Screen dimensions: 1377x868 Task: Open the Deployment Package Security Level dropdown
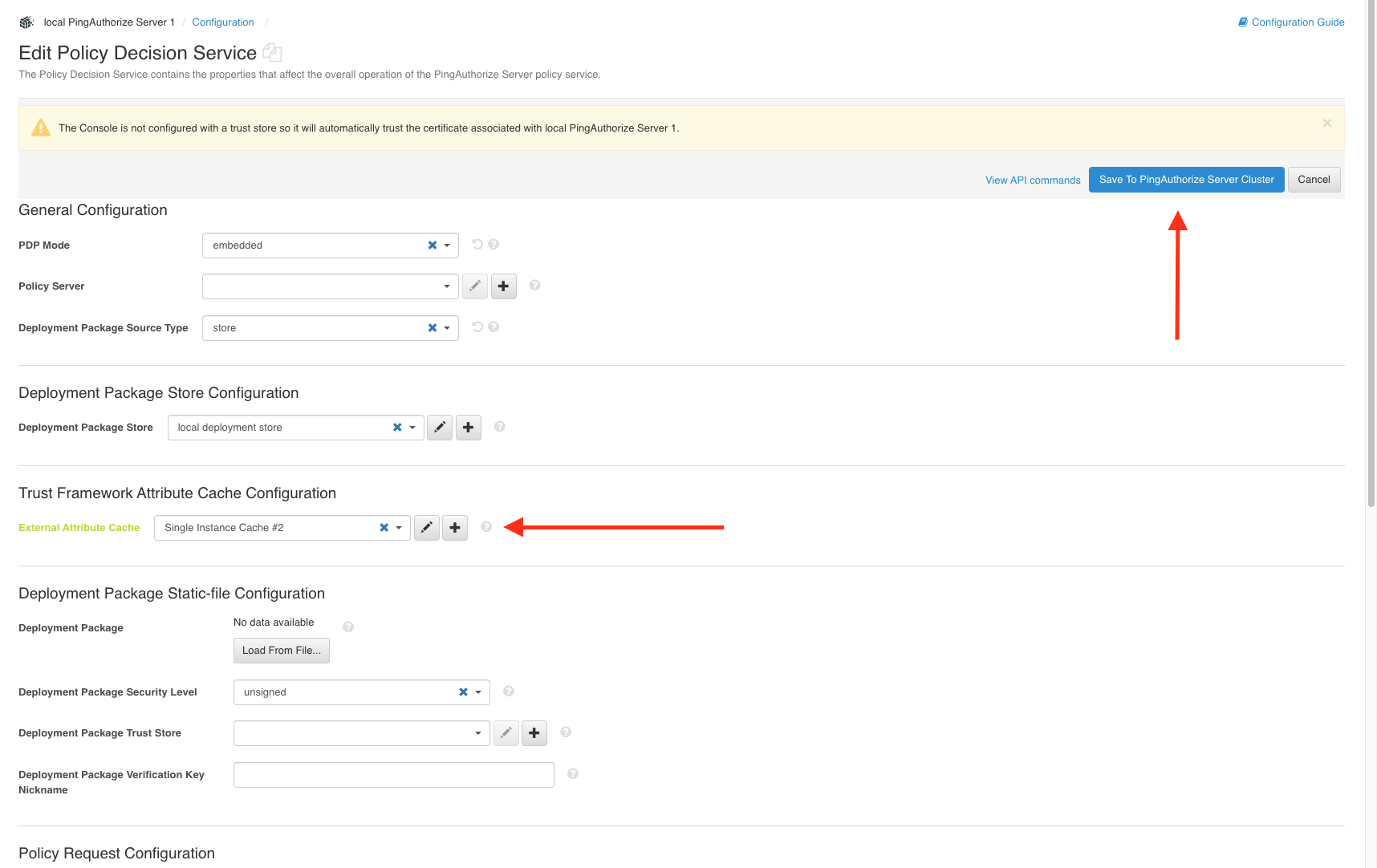[478, 692]
